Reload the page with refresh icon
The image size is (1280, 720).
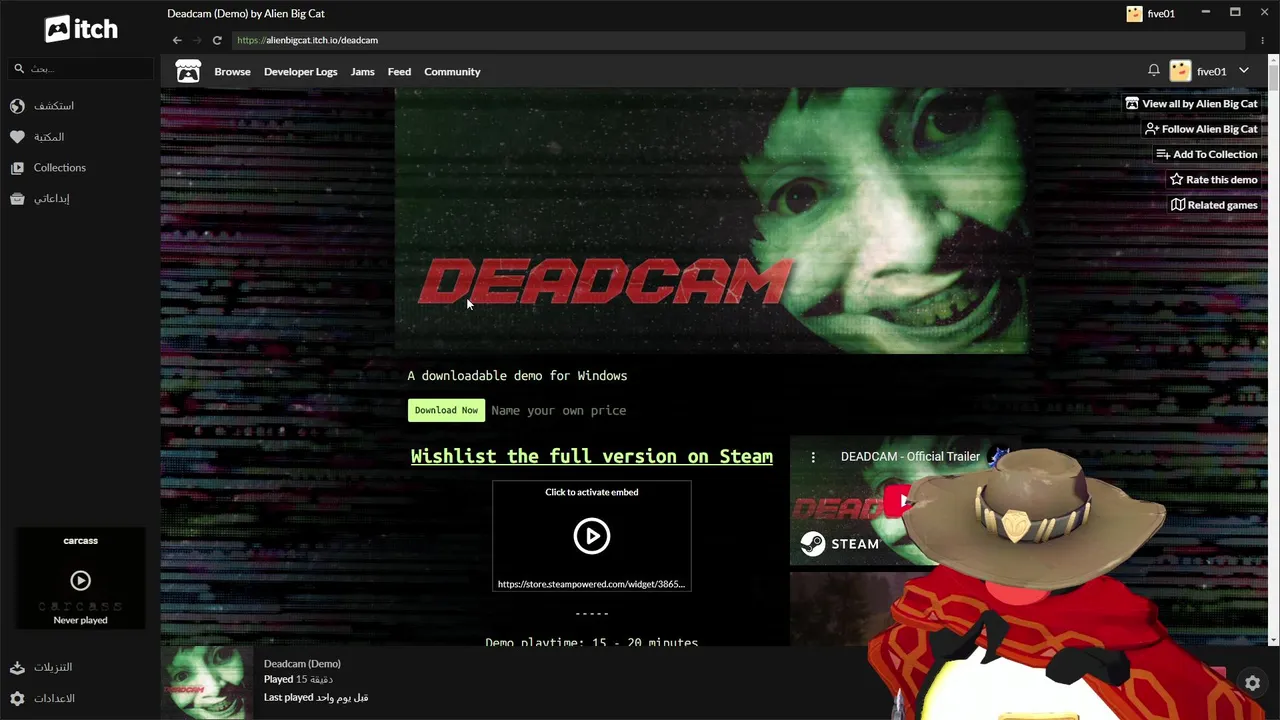tap(217, 40)
